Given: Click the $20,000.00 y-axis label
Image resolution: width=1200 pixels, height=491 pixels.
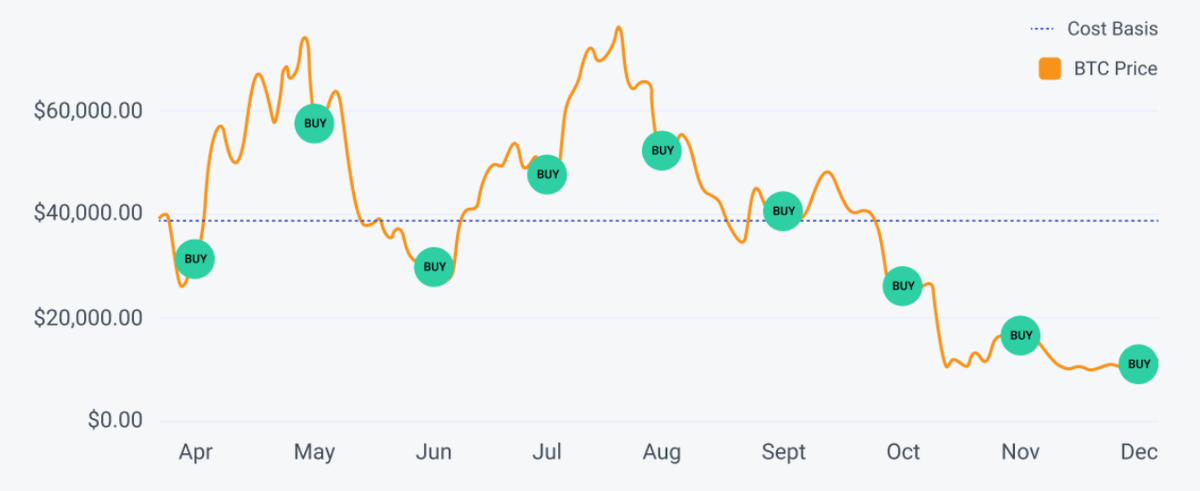Looking at the screenshot, I should 88,318.
